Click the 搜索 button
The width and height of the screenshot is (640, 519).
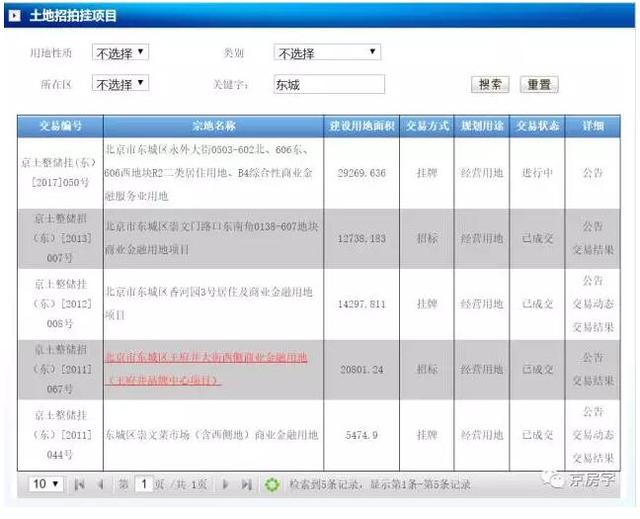(x=490, y=84)
